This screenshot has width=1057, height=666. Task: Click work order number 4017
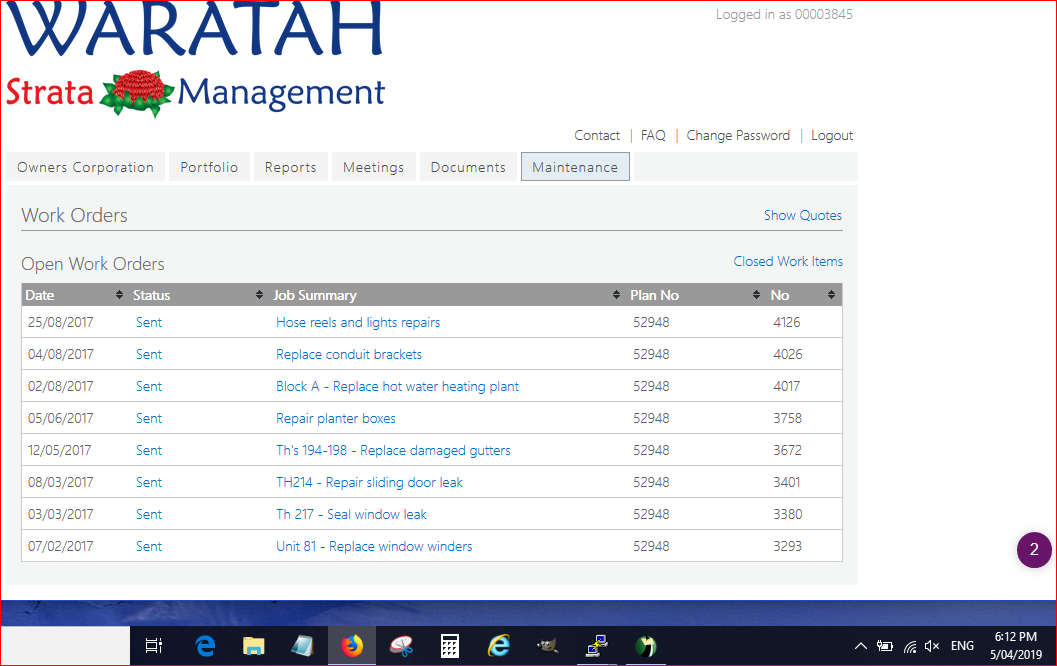click(x=787, y=386)
